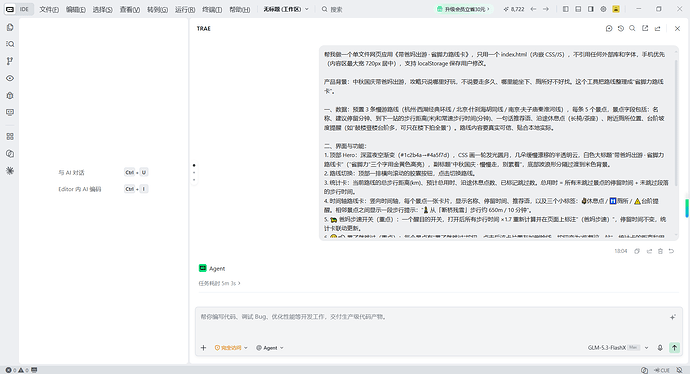The image size is (690, 374).
Task: Open the remote monitor icon in the activity bar
Action: click(x=10, y=113)
